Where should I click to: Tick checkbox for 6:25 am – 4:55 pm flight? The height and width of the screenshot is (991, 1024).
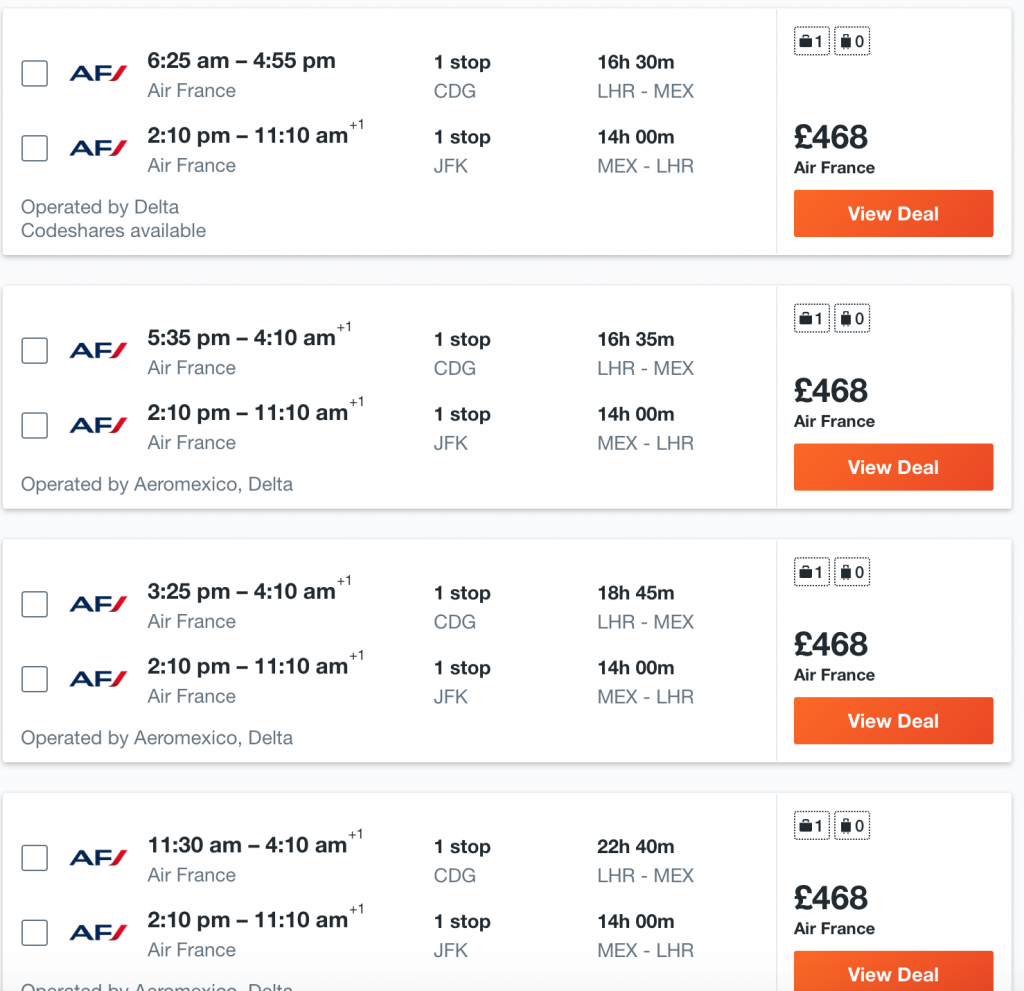(35, 73)
